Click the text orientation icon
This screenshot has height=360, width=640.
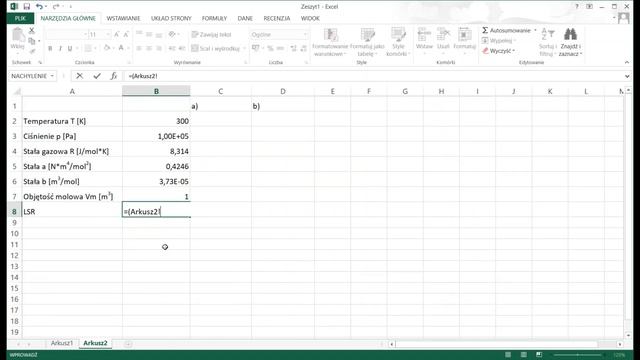coord(172,35)
